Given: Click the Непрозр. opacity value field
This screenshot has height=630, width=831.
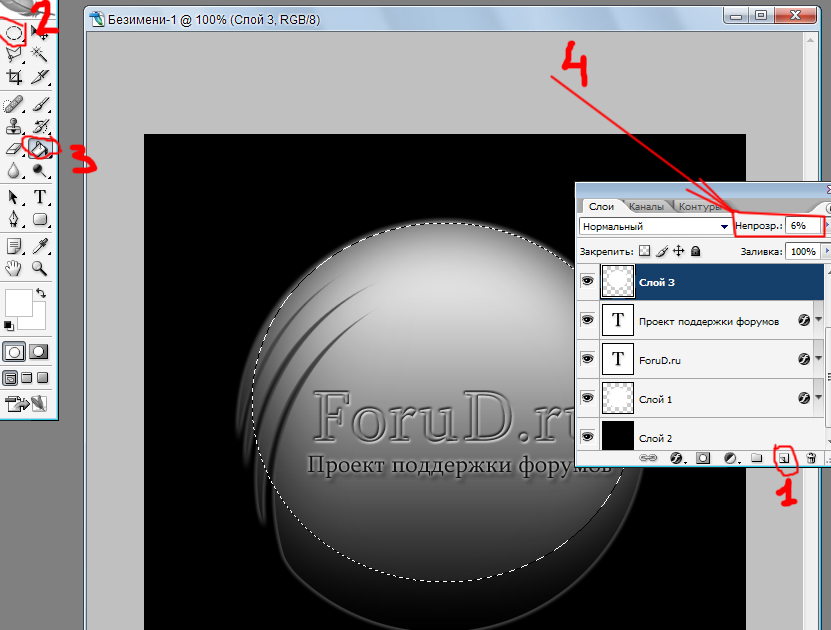Looking at the screenshot, I should pyautogui.click(x=804, y=227).
